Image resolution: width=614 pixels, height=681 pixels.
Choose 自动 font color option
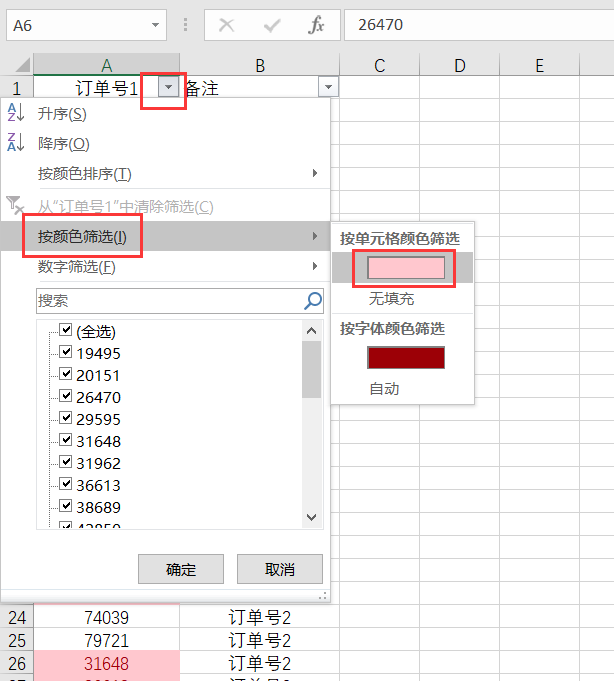point(384,388)
